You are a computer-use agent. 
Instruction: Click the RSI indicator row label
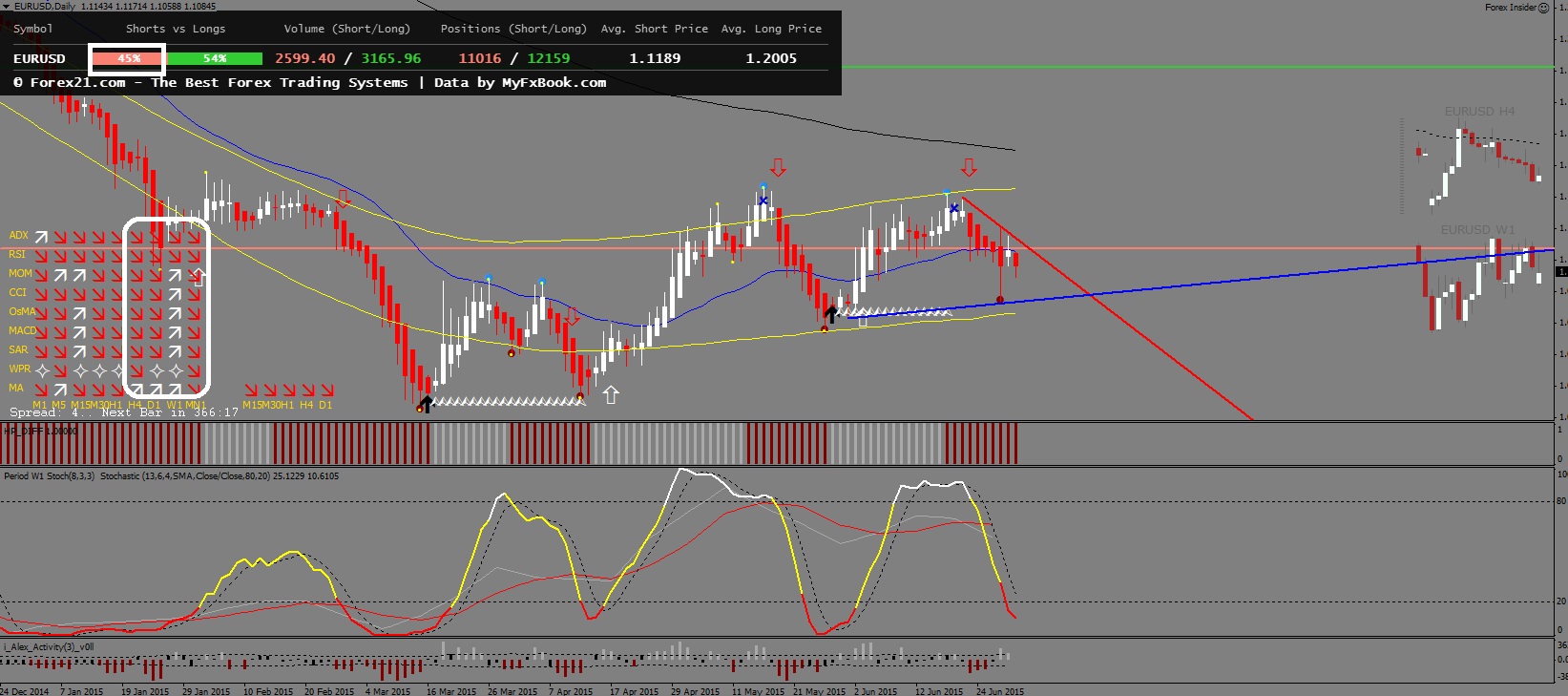pyautogui.click(x=17, y=254)
